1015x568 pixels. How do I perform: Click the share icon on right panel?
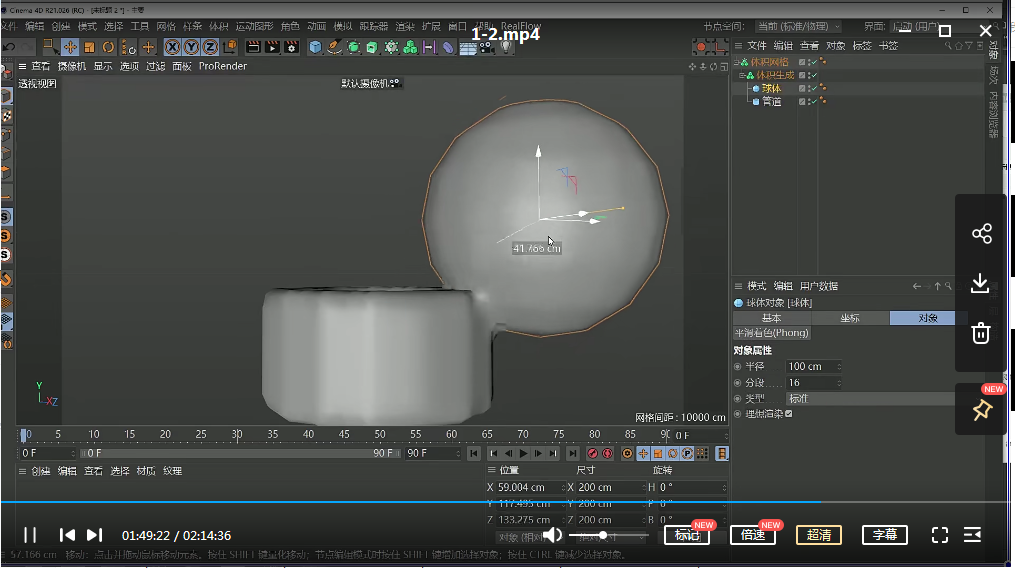(x=981, y=234)
